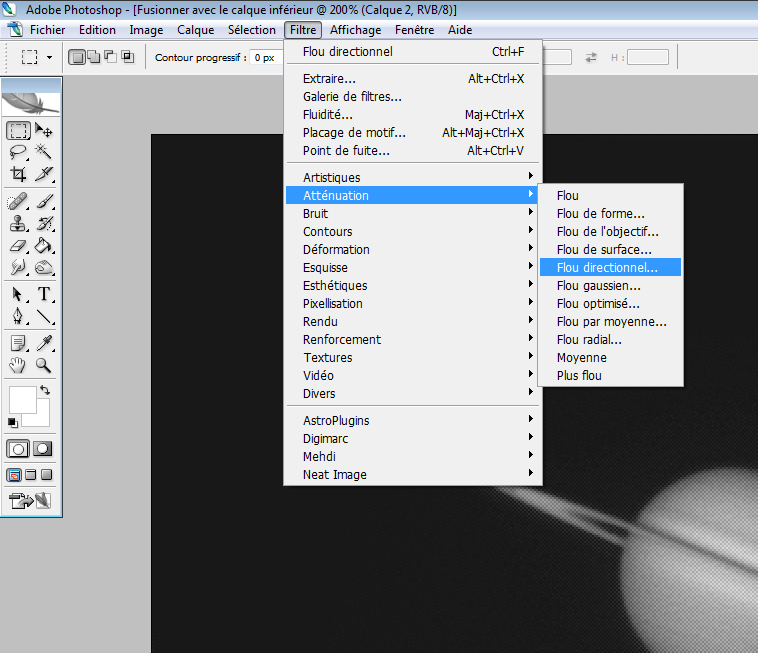Select the Crop tool
Viewport: 758px width, 653px height.
click(x=18, y=174)
